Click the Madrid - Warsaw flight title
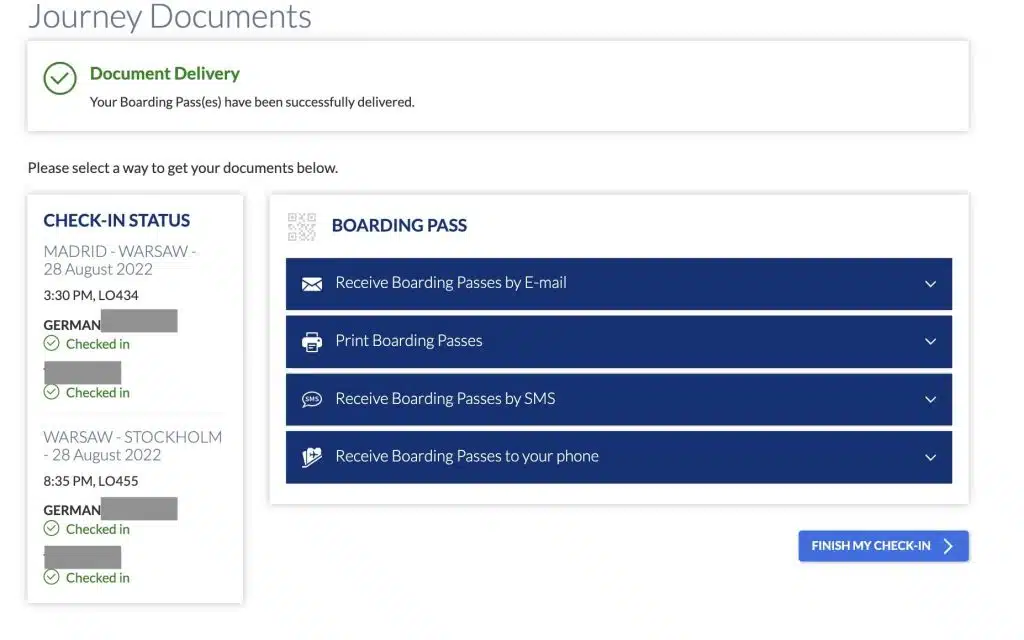1024x640 pixels. pyautogui.click(x=120, y=260)
